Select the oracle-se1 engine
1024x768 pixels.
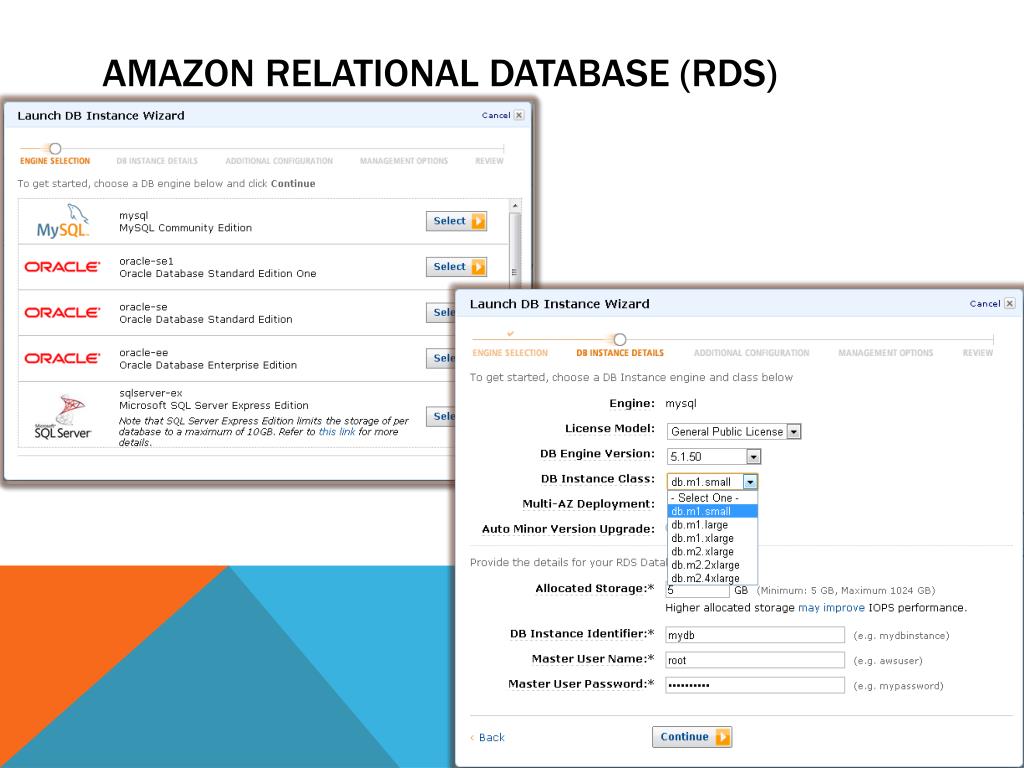click(x=456, y=266)
